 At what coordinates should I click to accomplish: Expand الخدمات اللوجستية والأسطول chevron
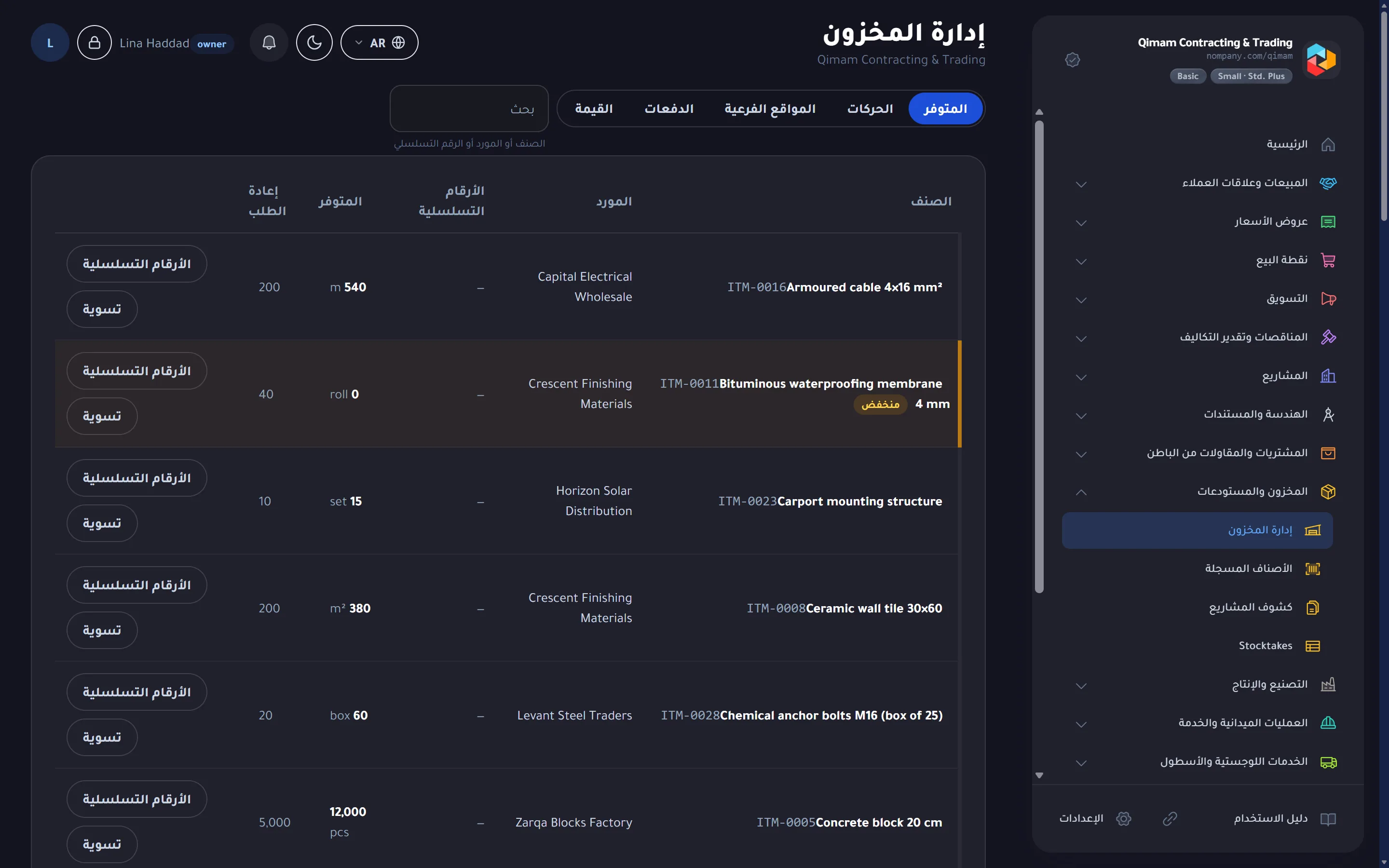point(1081,762)
